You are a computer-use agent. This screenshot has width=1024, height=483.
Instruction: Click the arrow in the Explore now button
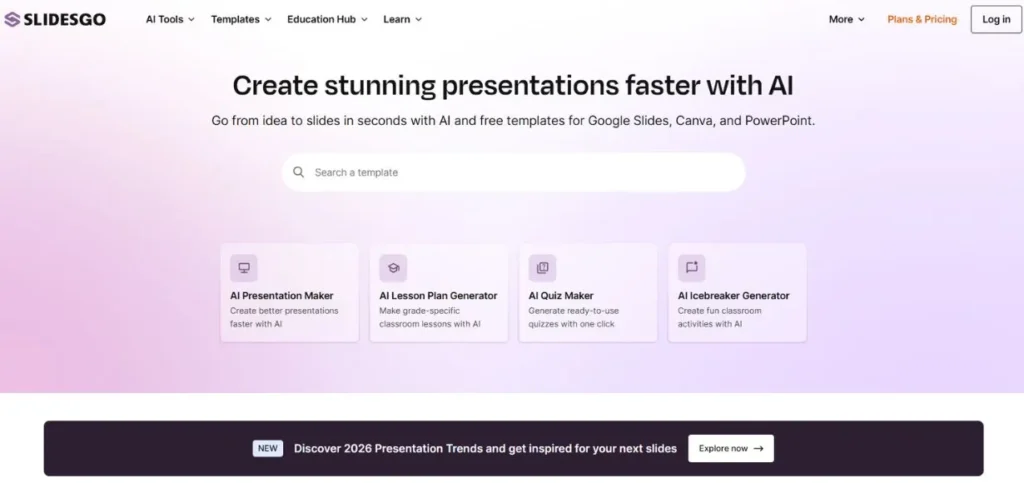tap(758, 449)
